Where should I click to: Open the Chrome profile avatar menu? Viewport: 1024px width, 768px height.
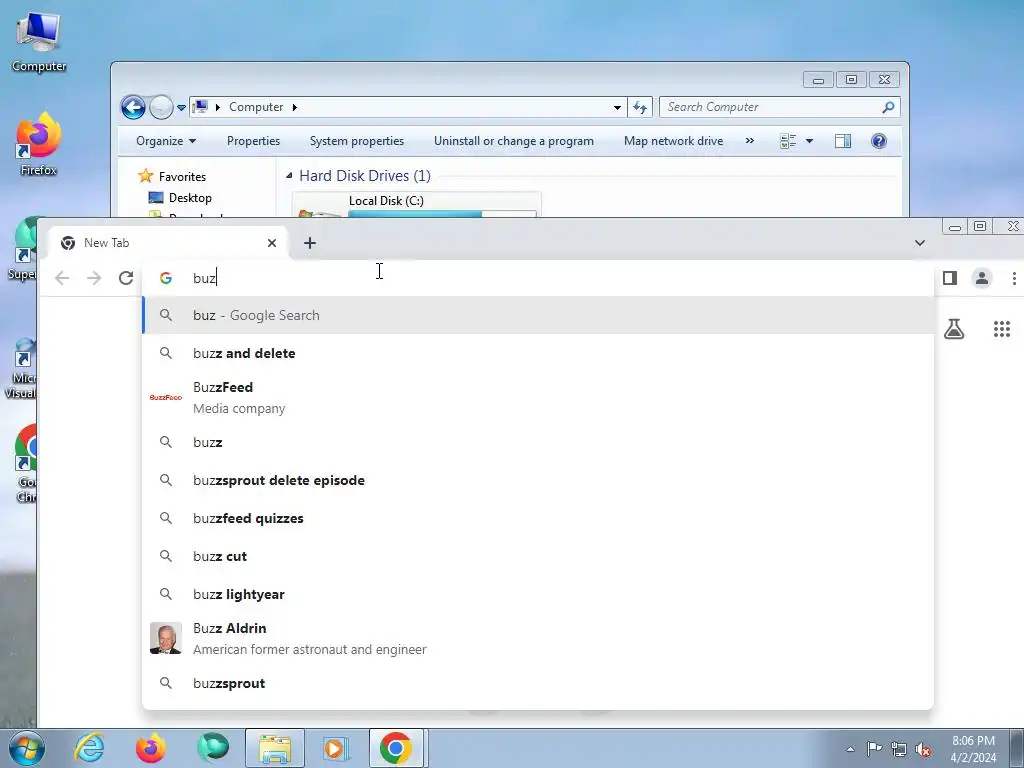click(982, 278)
